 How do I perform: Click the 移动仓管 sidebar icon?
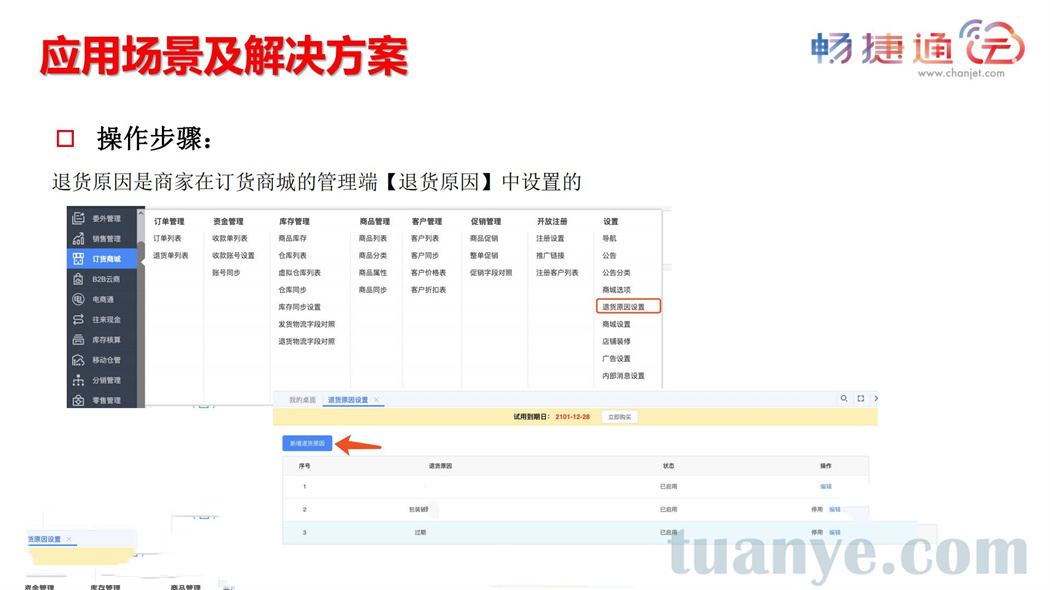coord(78,360)
